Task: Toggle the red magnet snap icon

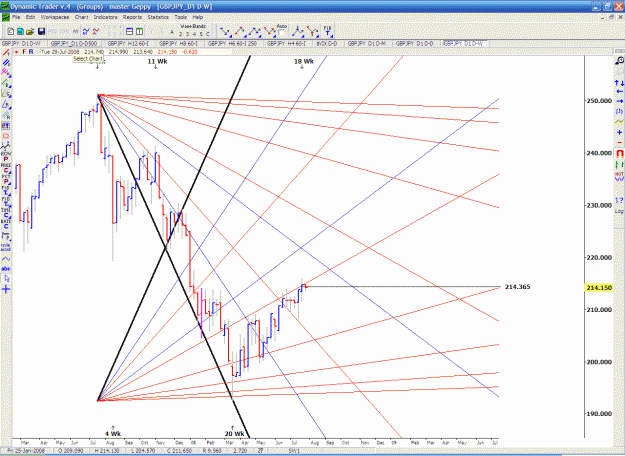Action: click(619, 153)
